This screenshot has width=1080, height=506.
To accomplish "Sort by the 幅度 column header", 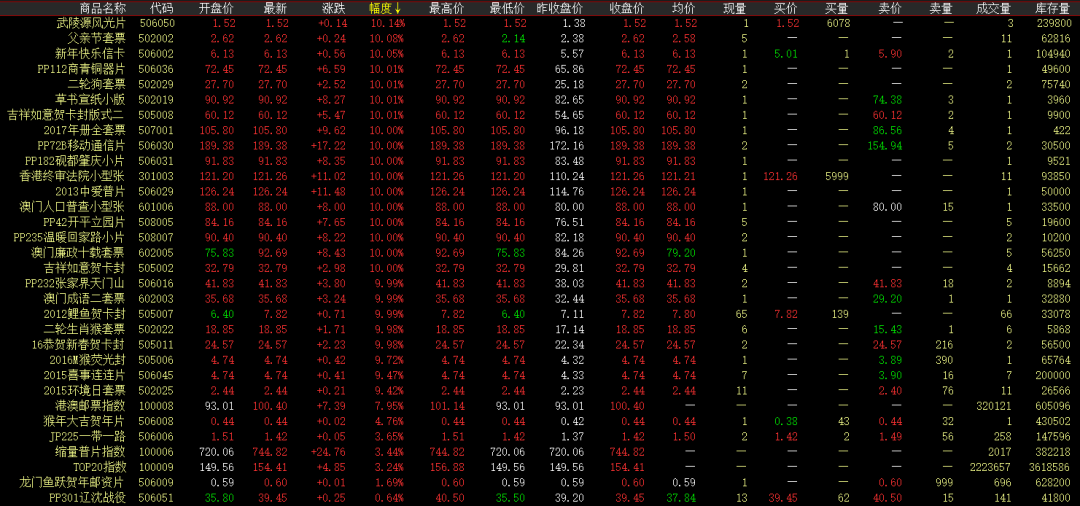I will (x=385, y=8).
